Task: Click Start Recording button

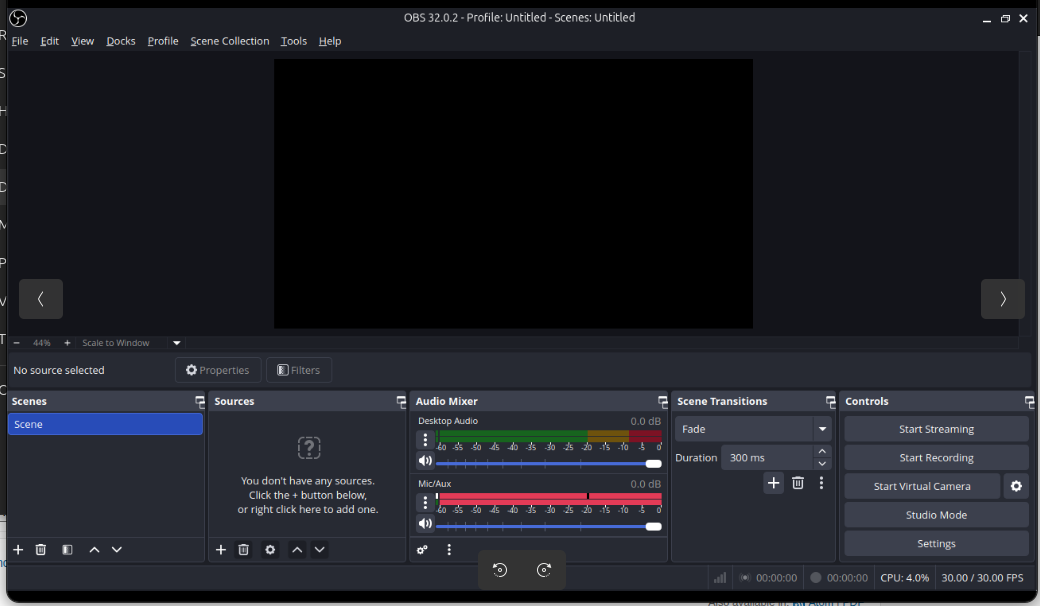Action: click(936, 458)
